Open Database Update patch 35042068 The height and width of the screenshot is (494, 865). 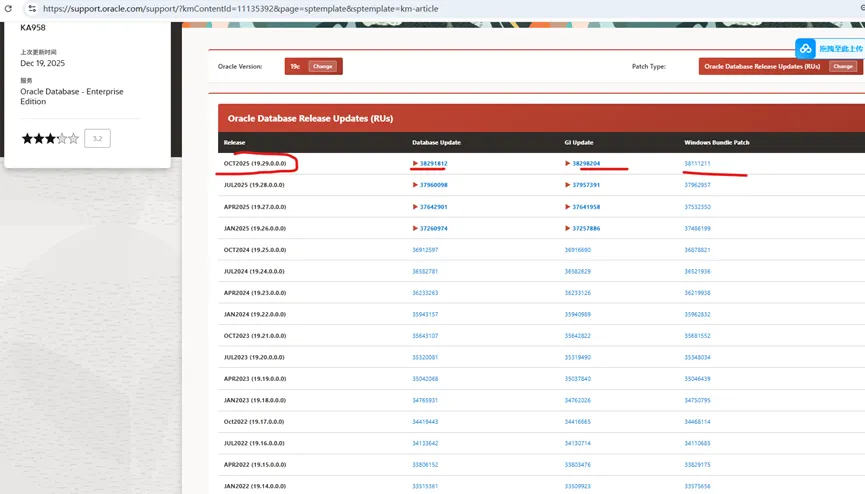[x=425, y=379]
